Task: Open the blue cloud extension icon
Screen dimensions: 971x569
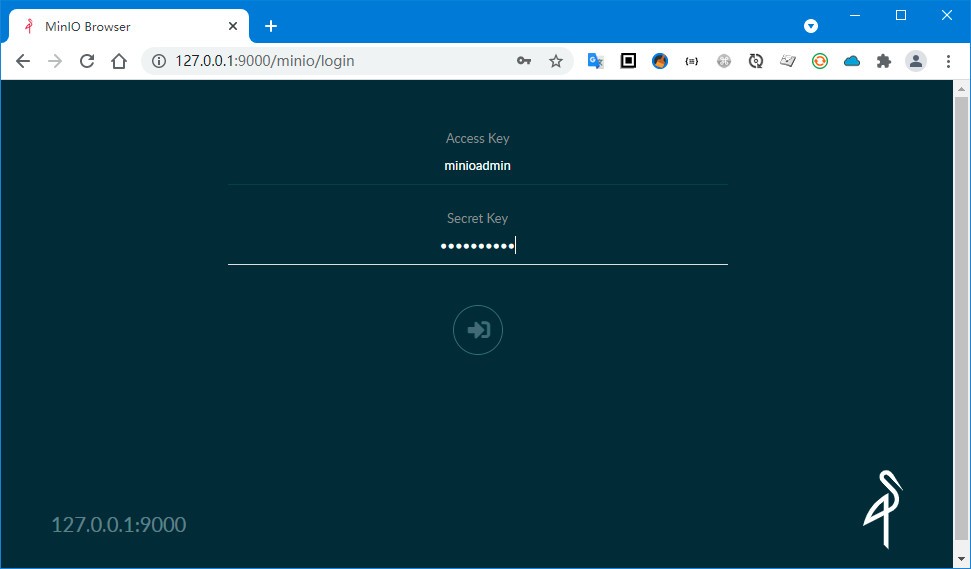Action: coord(852,61)
